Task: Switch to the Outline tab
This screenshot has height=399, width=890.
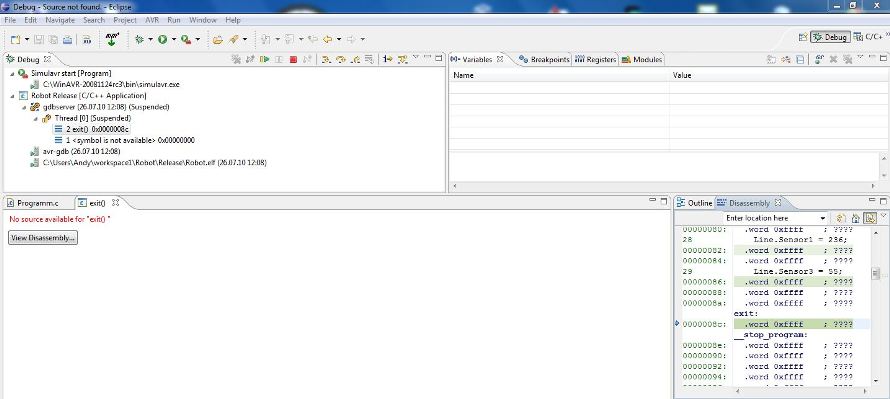Action: 694,203
